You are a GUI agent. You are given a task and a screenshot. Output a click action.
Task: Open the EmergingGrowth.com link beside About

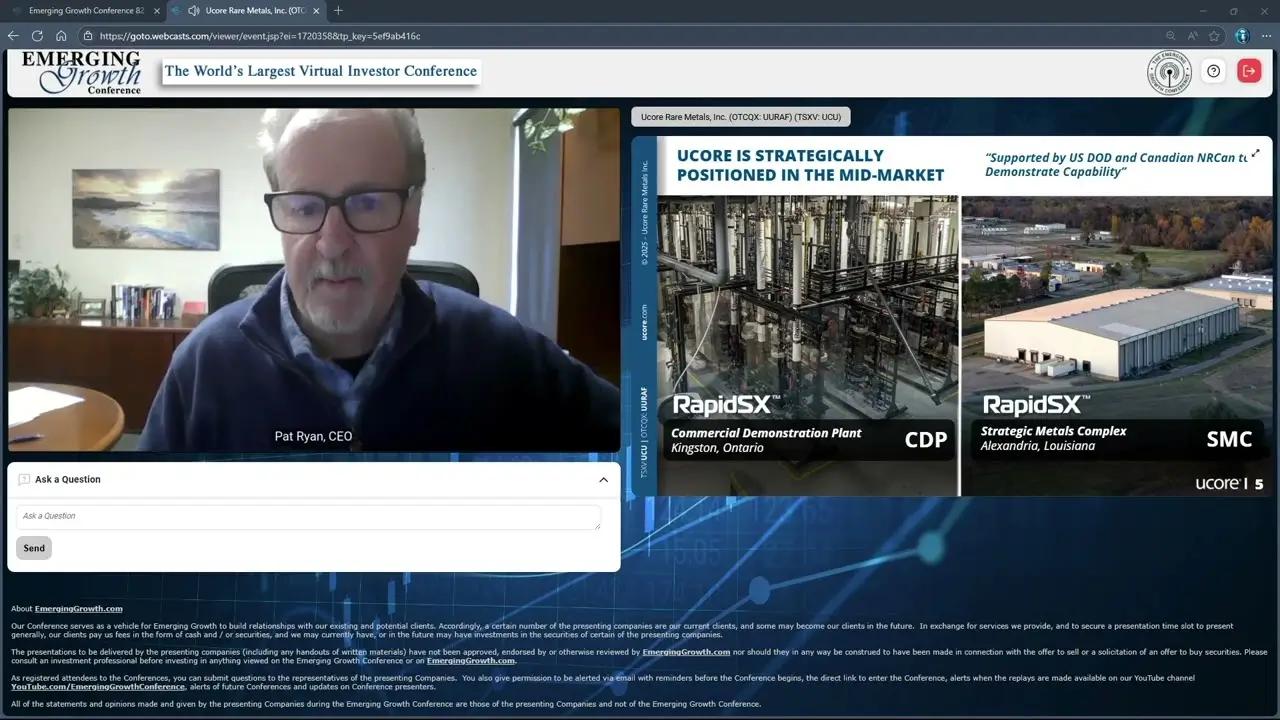[79, 609]
